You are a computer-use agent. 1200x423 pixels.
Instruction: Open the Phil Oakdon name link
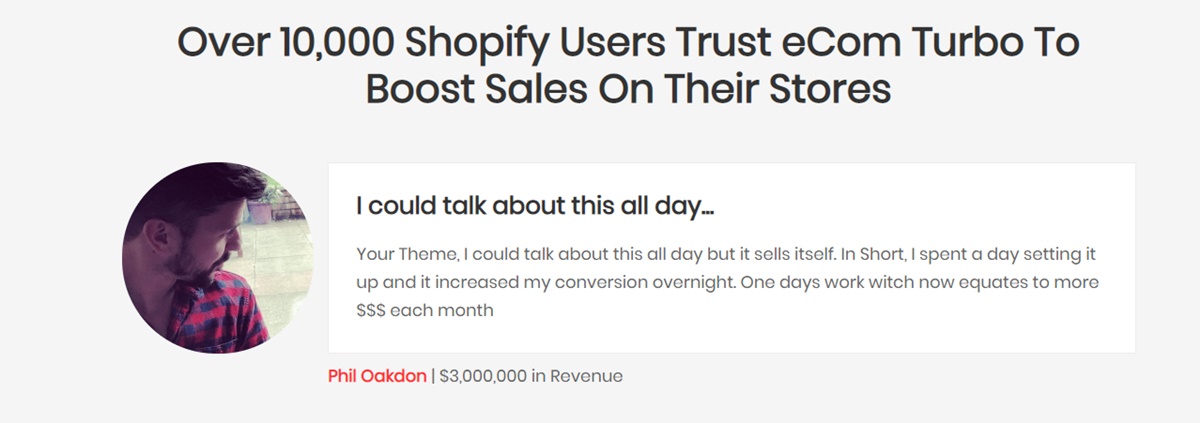click(x=376, y=377)
